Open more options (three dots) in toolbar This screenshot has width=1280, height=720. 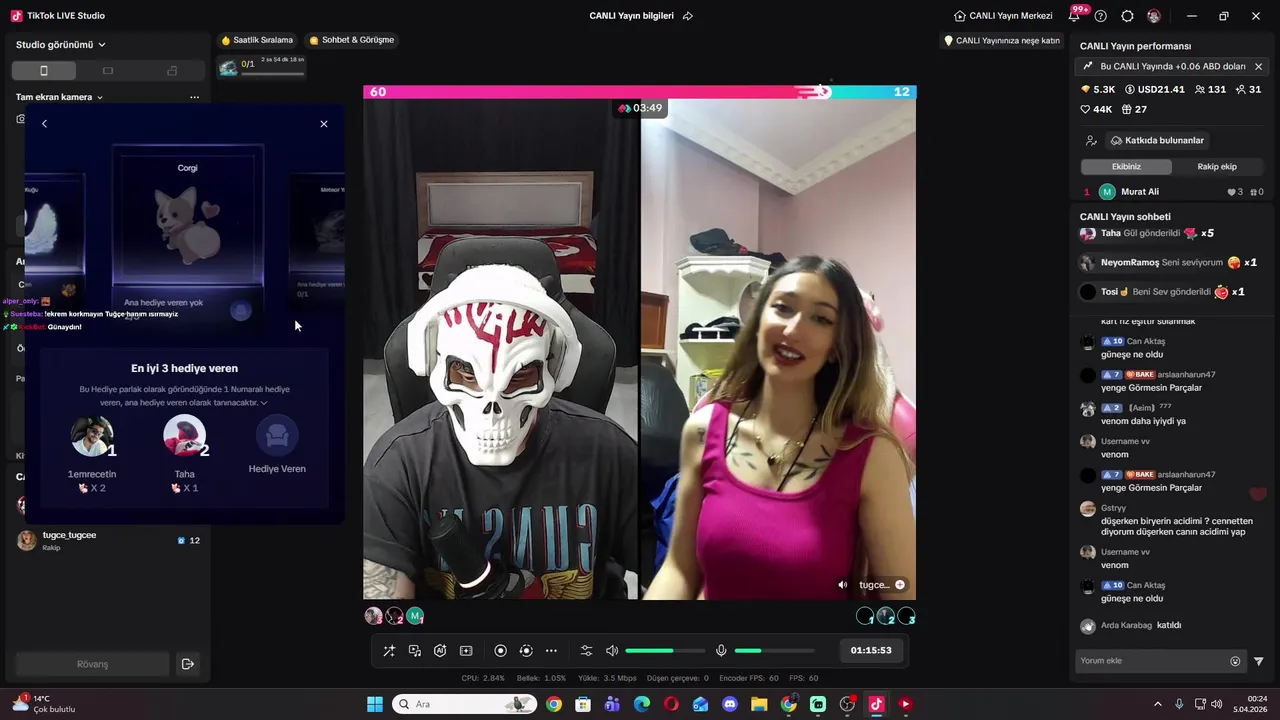click(551, 651)
